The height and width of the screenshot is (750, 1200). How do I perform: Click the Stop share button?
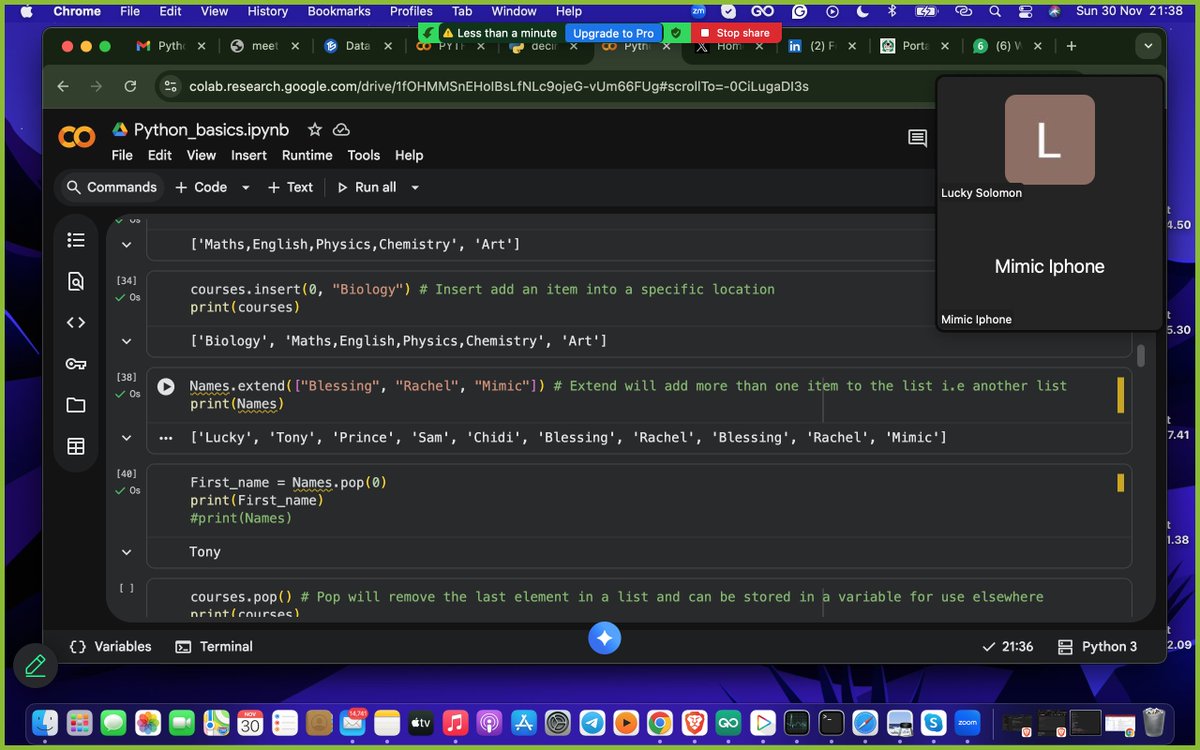pos(734,33)
